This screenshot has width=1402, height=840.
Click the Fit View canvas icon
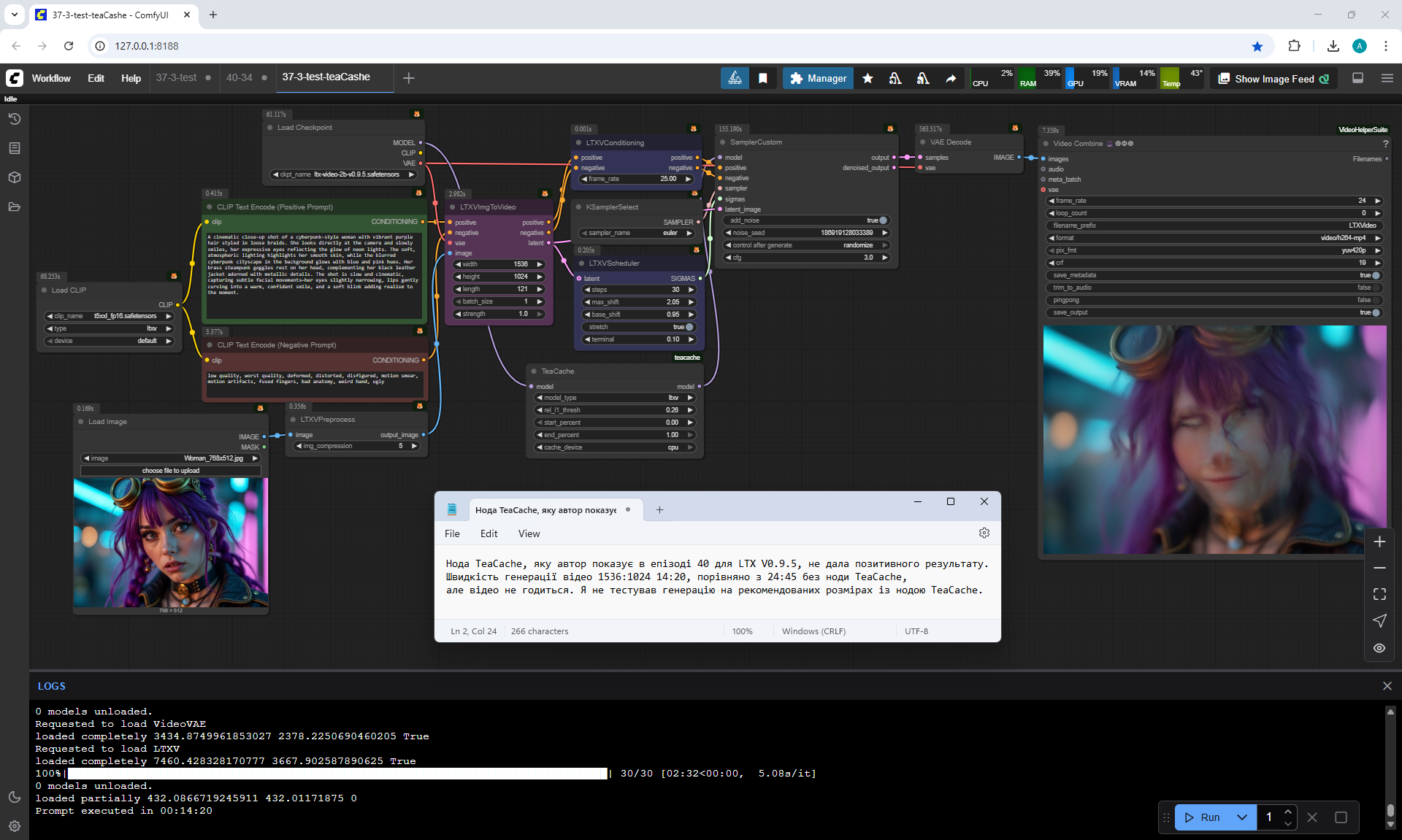pyautogui.click(x=1379, y=594)
